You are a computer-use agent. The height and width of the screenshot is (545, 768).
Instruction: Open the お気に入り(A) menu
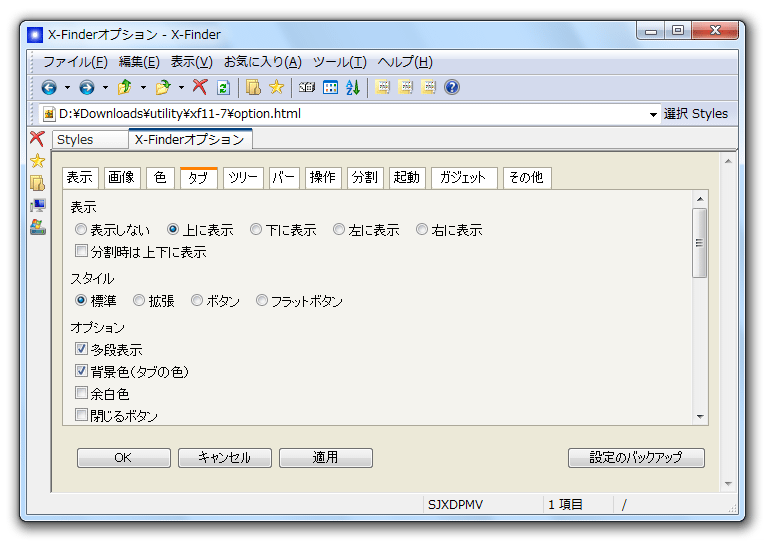click(x=263, y=62)
